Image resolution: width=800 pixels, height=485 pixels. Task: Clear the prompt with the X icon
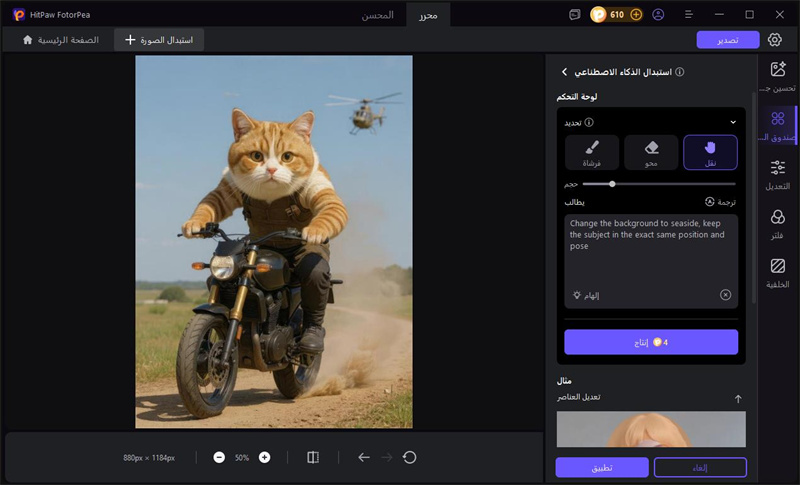726,295
